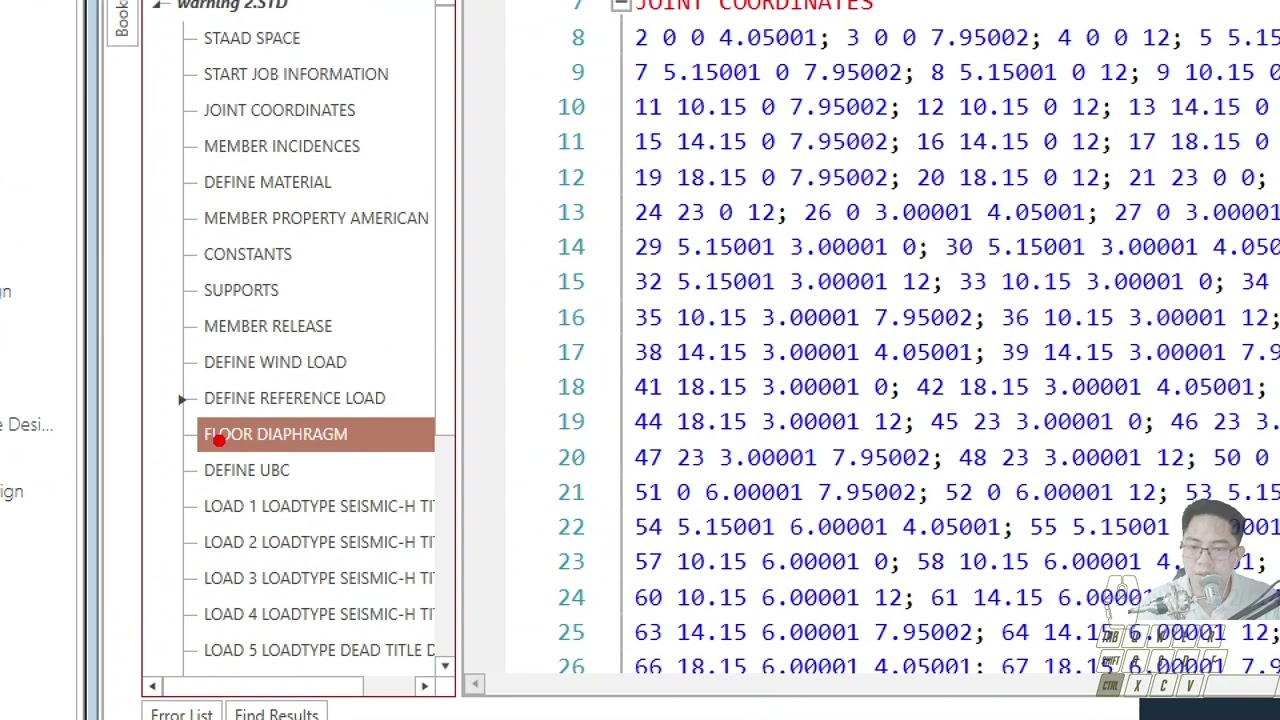Select START JOB INFORMATION in tree
This screenshot has width=1280, height=720.
click(x=296, y=74)
